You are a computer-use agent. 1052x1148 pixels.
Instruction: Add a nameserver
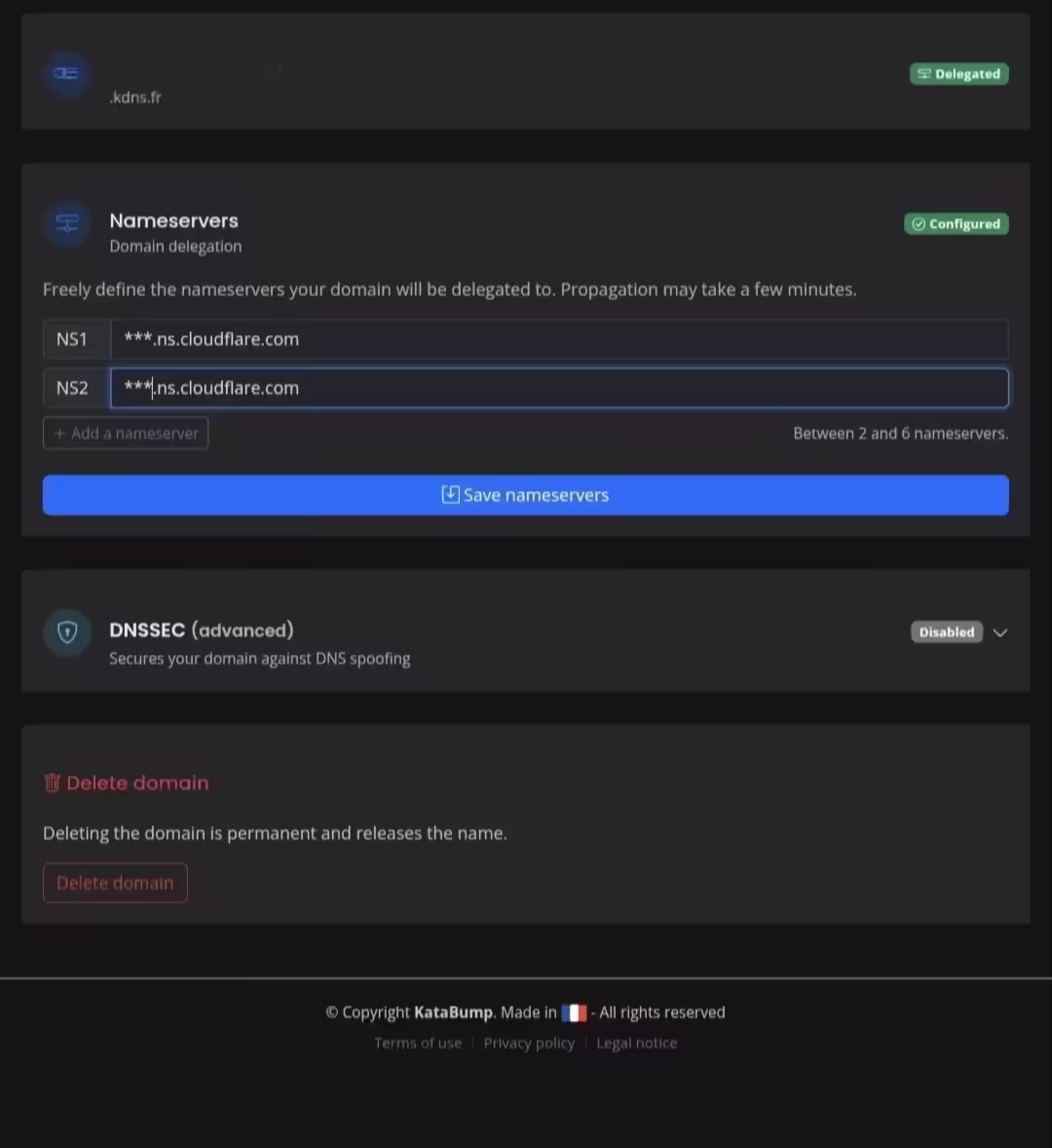126,434
